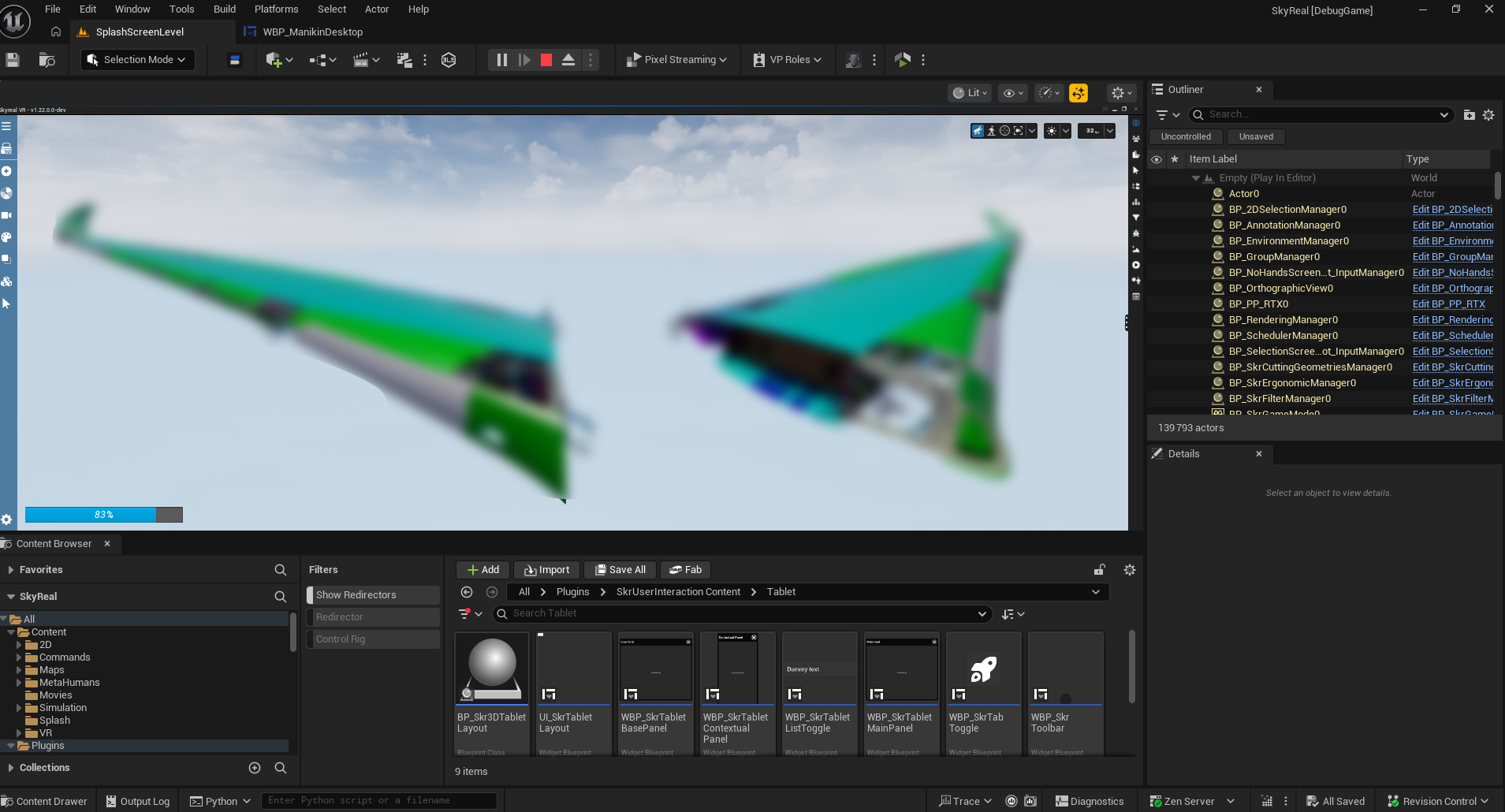The height and width of the screenshot is (812, 1505).
Task: Open Edit BP_PP_RTX link
Action: click(1448, 304)
